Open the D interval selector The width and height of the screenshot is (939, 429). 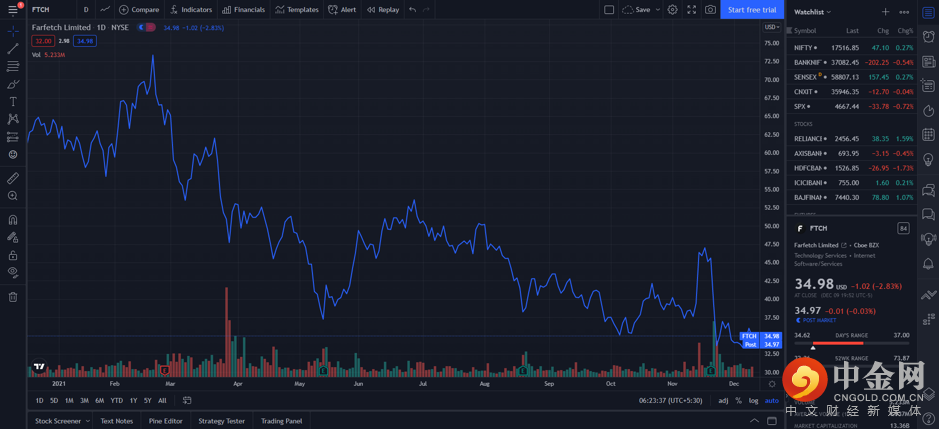coord(86,10)
